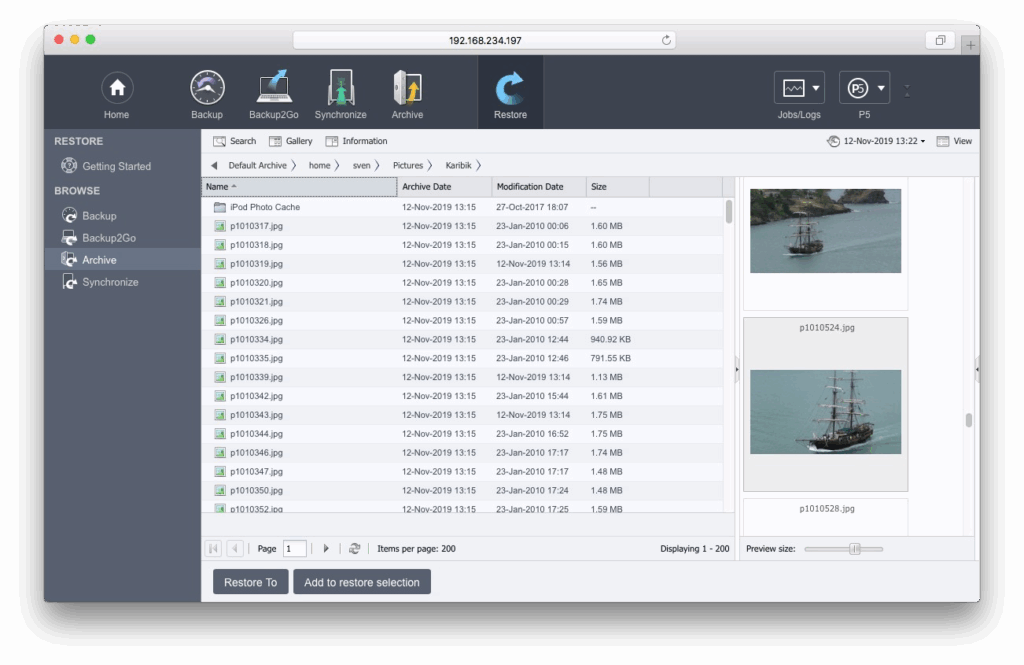Click the refresh icon in pagination bar

354,549
